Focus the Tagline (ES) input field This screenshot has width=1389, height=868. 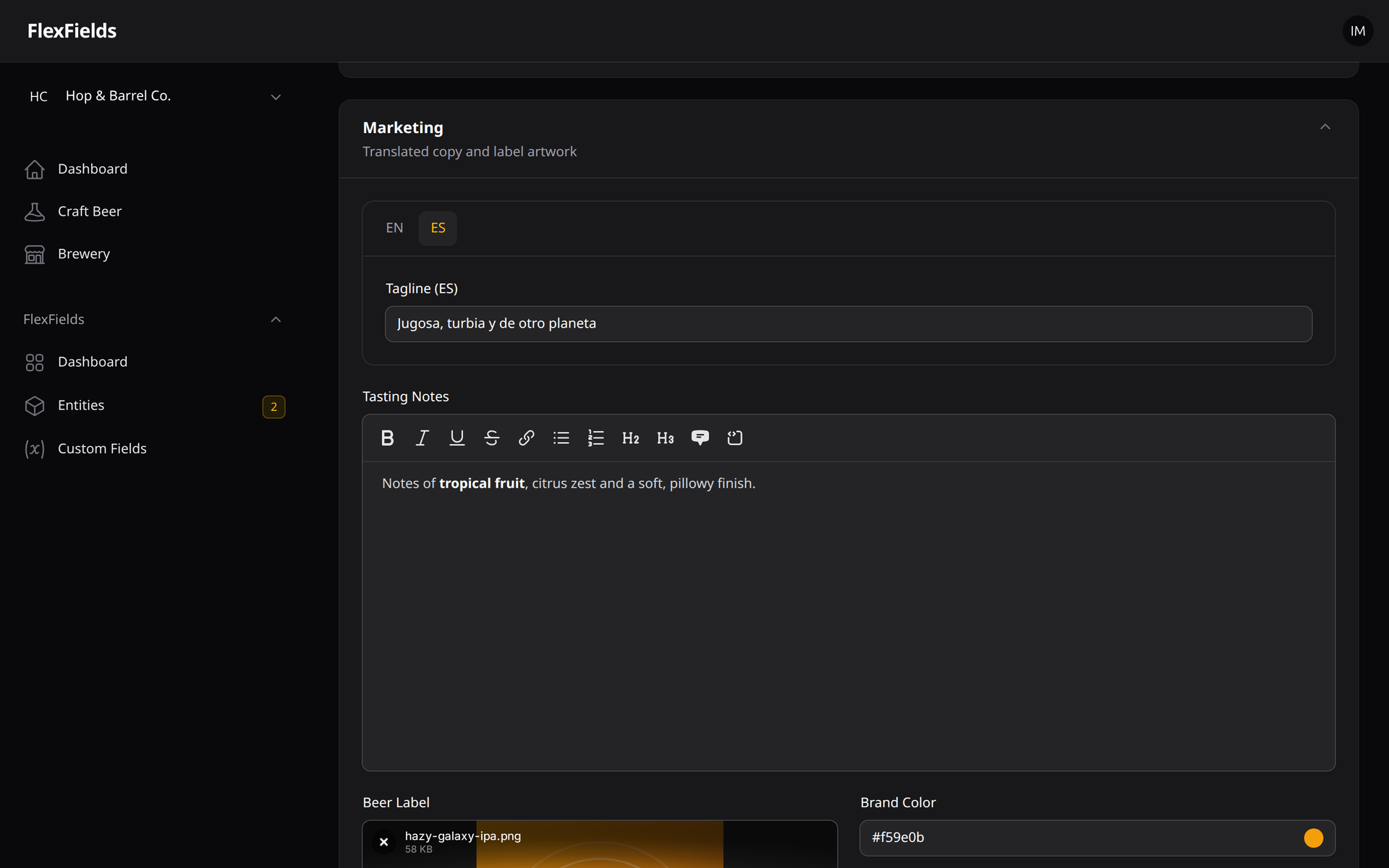click(848, 324)
